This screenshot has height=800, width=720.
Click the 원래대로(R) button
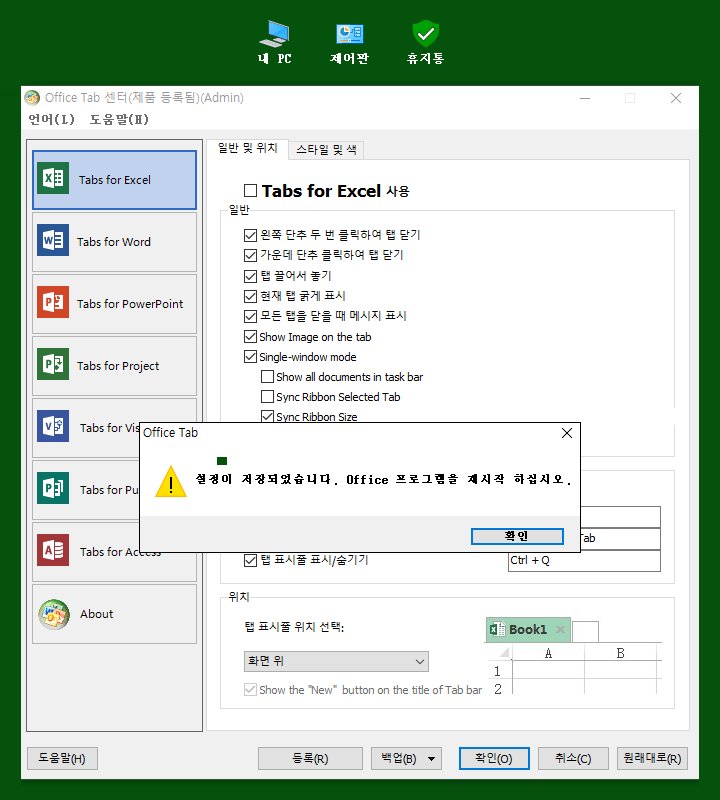[x=652, y=759]
